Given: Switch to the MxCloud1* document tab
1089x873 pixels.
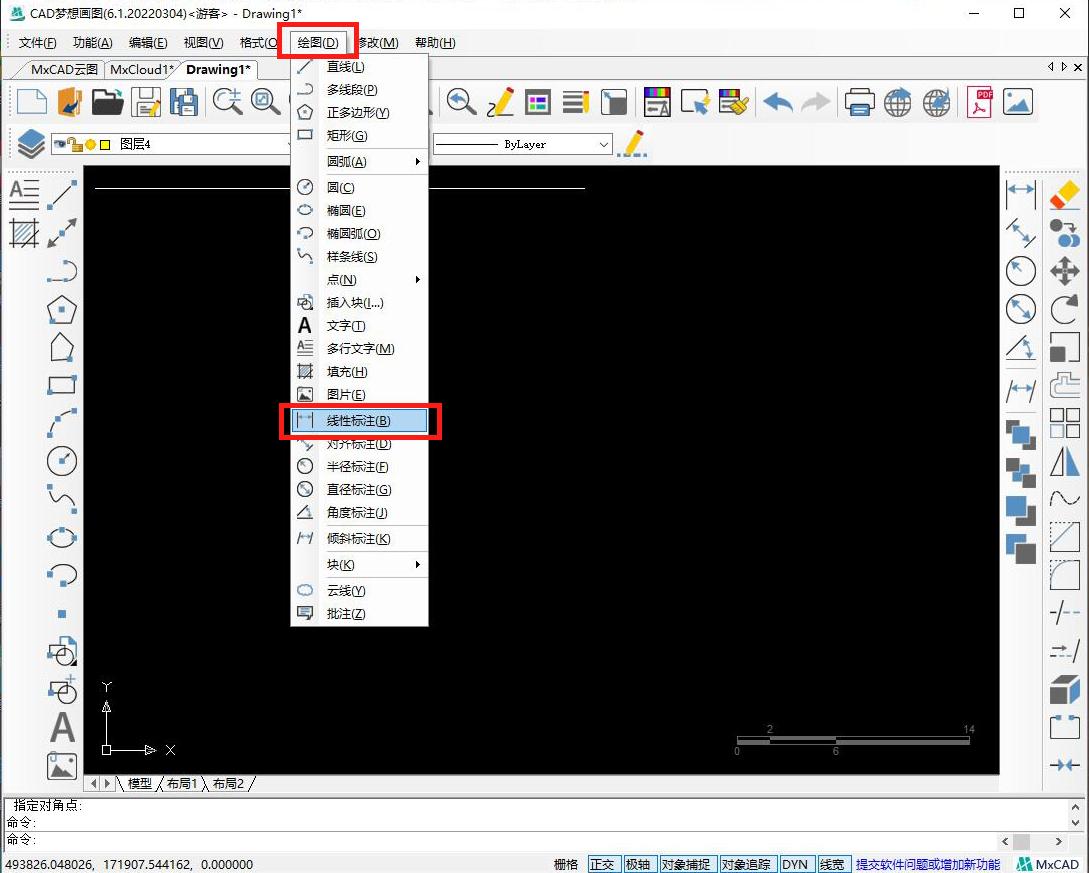Looking at the screenshot, I should pos(142,70).
